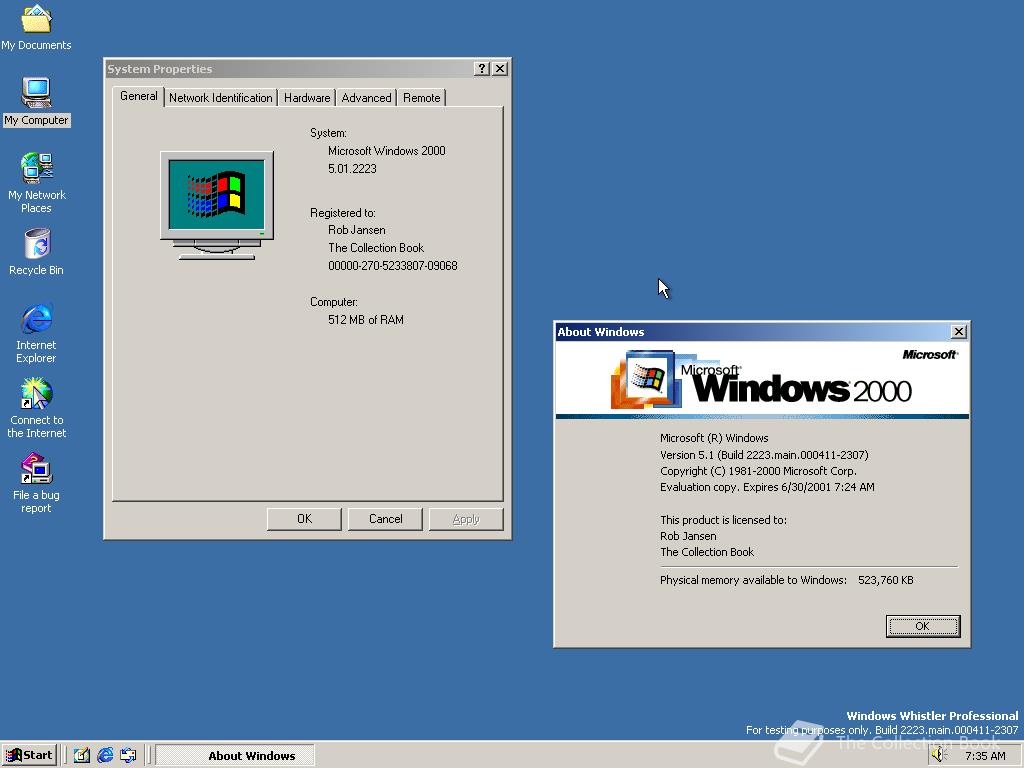Open the Advanced tab
Image resolution: width=1024 pixels, height=768 pixels.
[x=366, y=98]
